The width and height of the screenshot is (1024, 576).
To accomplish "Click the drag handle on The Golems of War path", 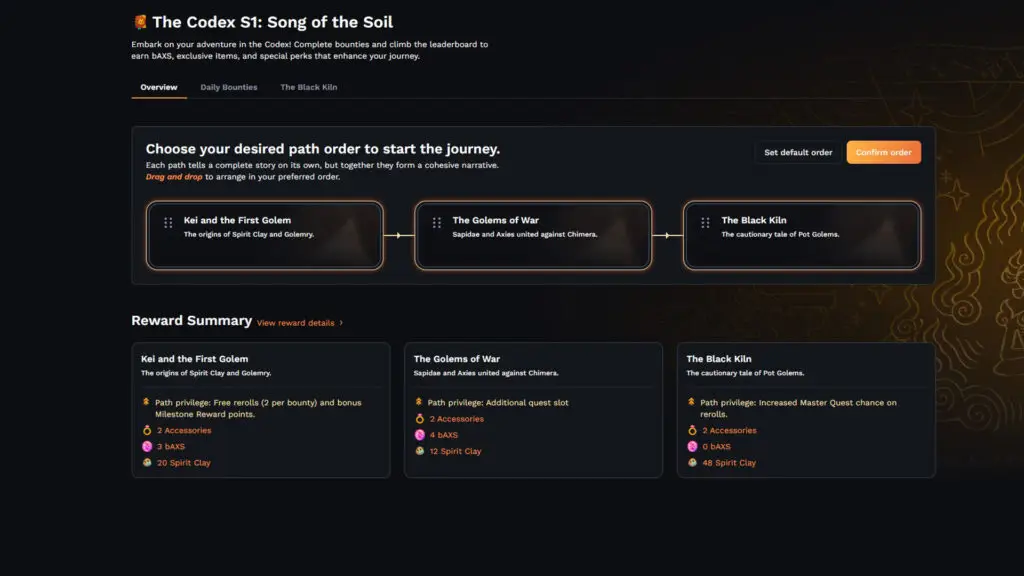I will (436, 222).
